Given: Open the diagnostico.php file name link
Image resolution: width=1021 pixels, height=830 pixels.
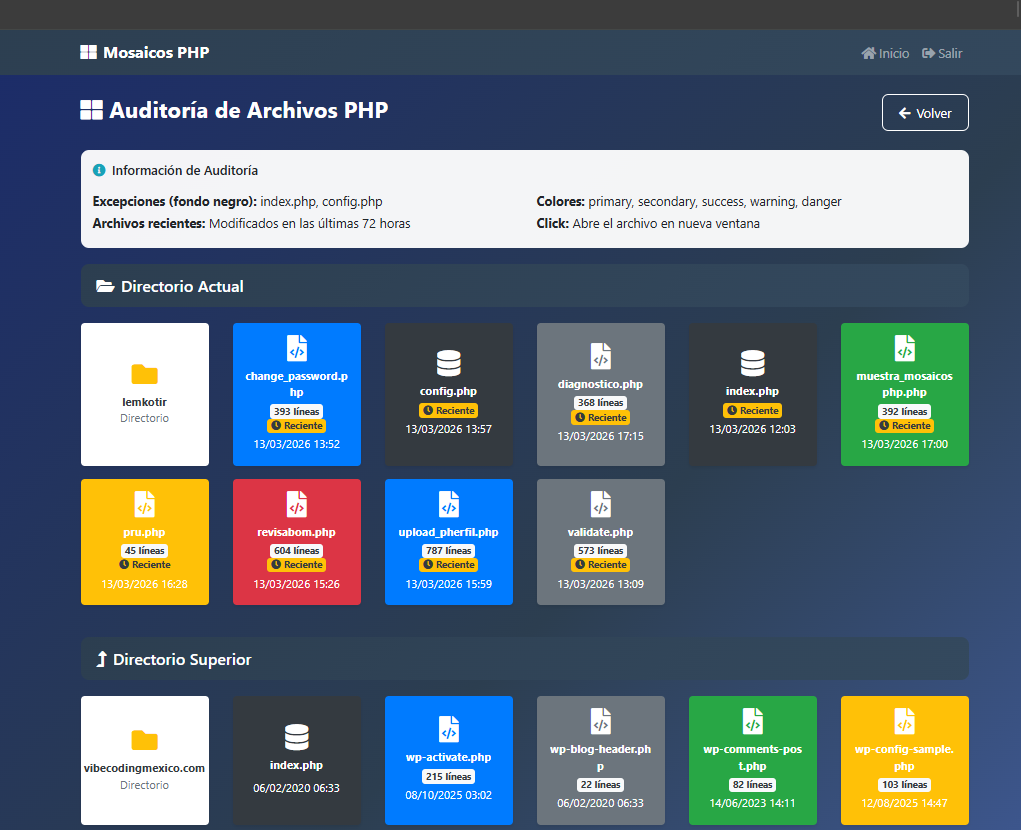Looking at the screenshot, I should pos(600,384).
